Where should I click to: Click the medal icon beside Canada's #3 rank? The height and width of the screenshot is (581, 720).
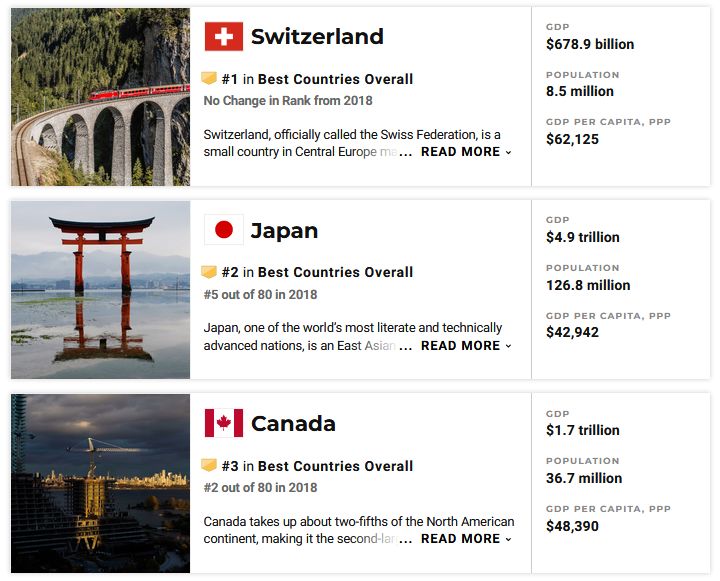[209, 466]
